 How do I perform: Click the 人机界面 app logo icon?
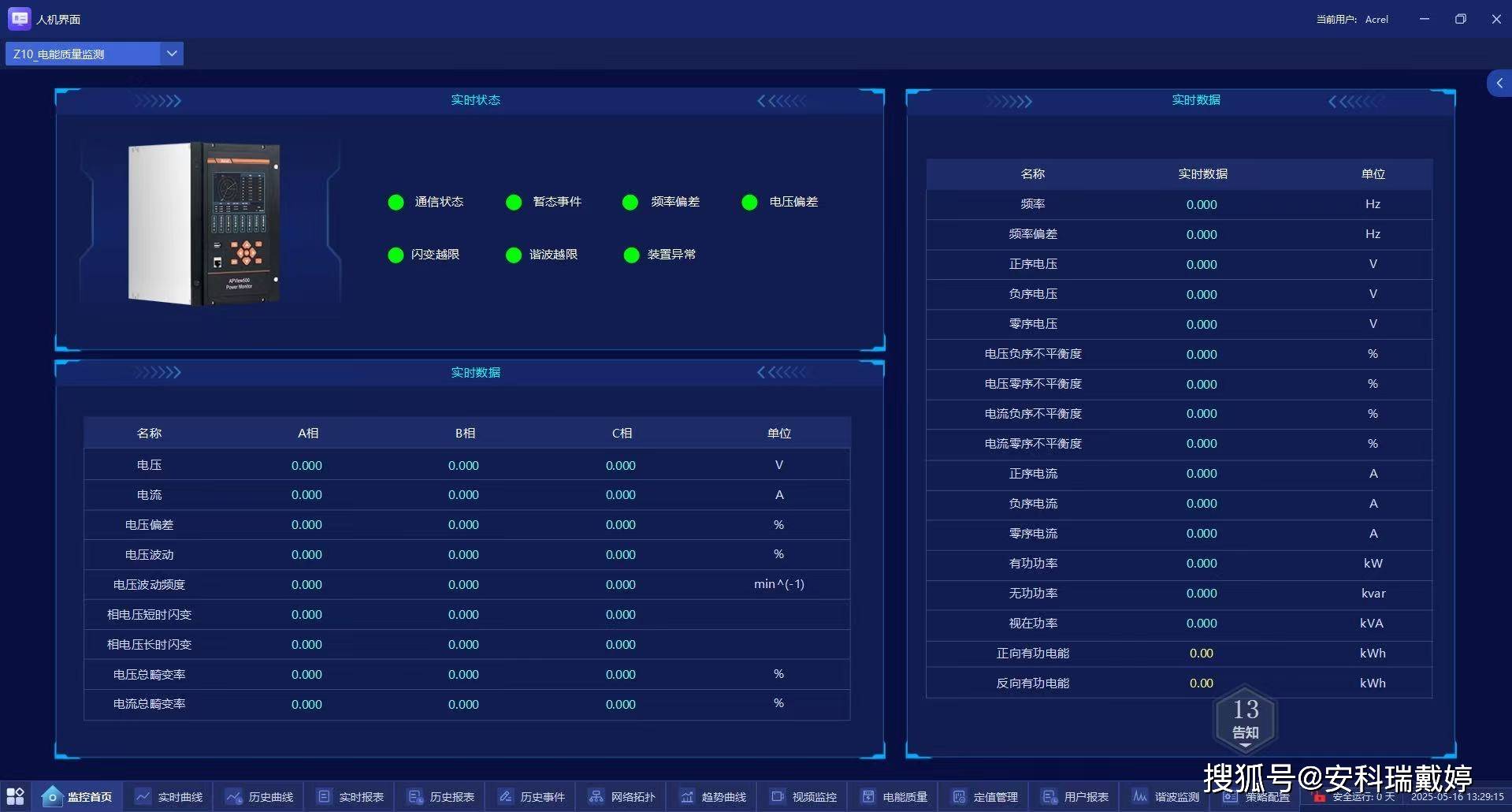click(x=19, y=18)
